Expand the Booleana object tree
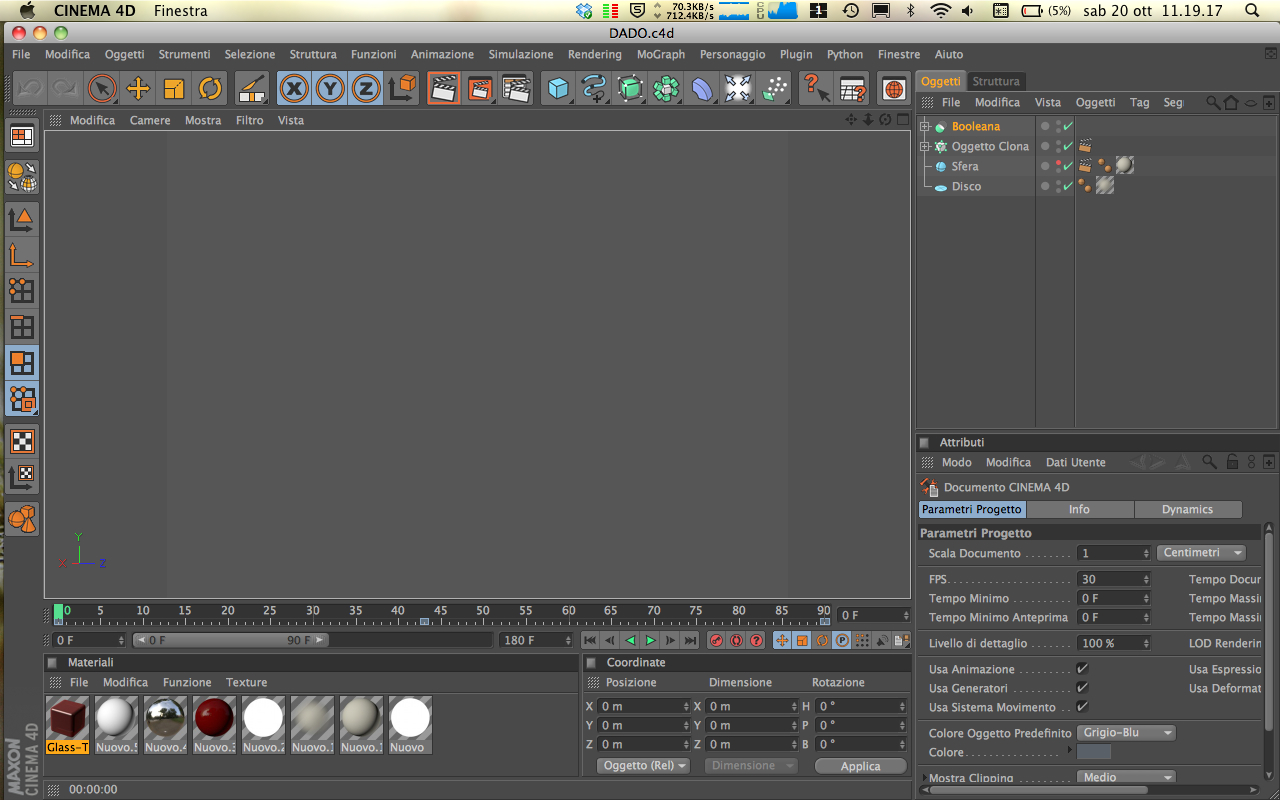This screenshot has height=800, width=1280. [925, 126]
